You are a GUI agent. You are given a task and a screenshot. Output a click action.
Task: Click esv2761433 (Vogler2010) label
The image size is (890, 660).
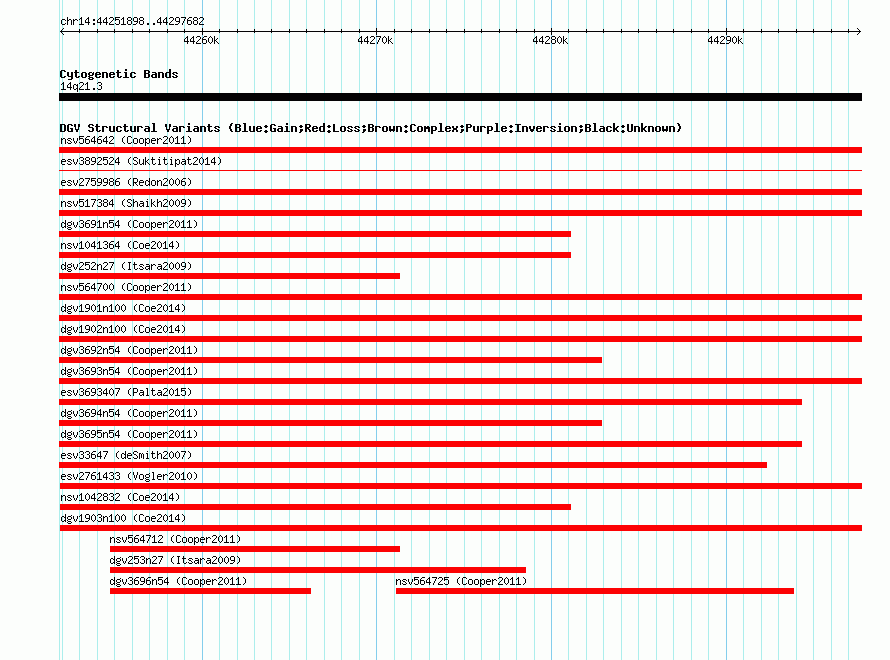(x=129, y=476)
